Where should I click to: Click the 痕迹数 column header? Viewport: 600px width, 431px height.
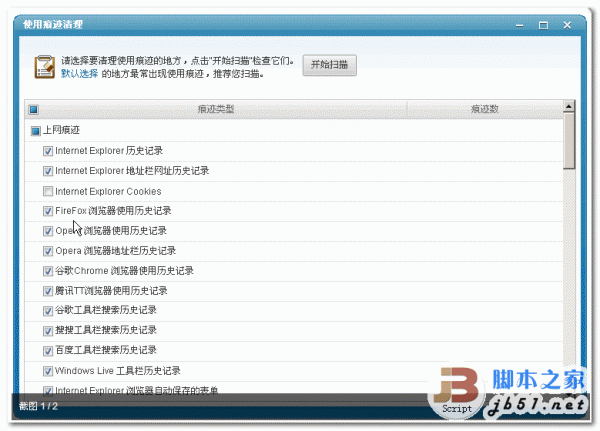coord(485,109)
